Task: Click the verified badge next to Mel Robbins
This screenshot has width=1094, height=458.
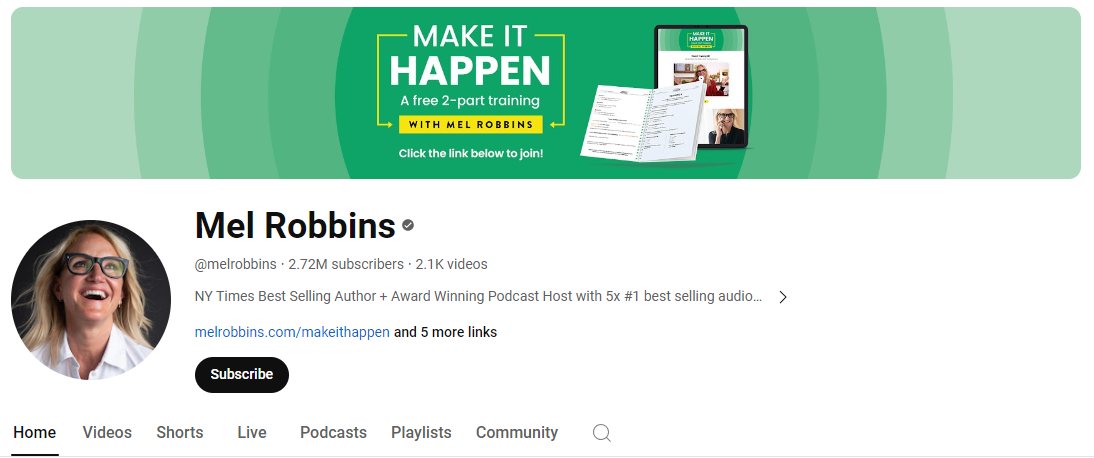Action: (x=408, y=225)
